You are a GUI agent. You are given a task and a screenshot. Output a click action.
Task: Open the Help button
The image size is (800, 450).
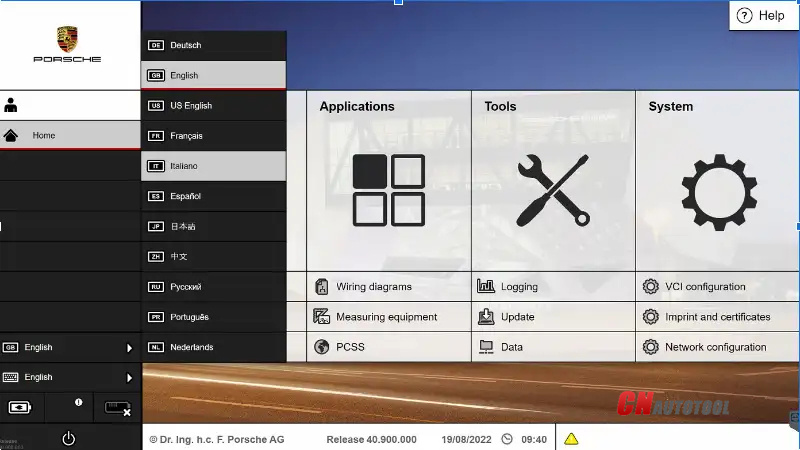[764, 16]
